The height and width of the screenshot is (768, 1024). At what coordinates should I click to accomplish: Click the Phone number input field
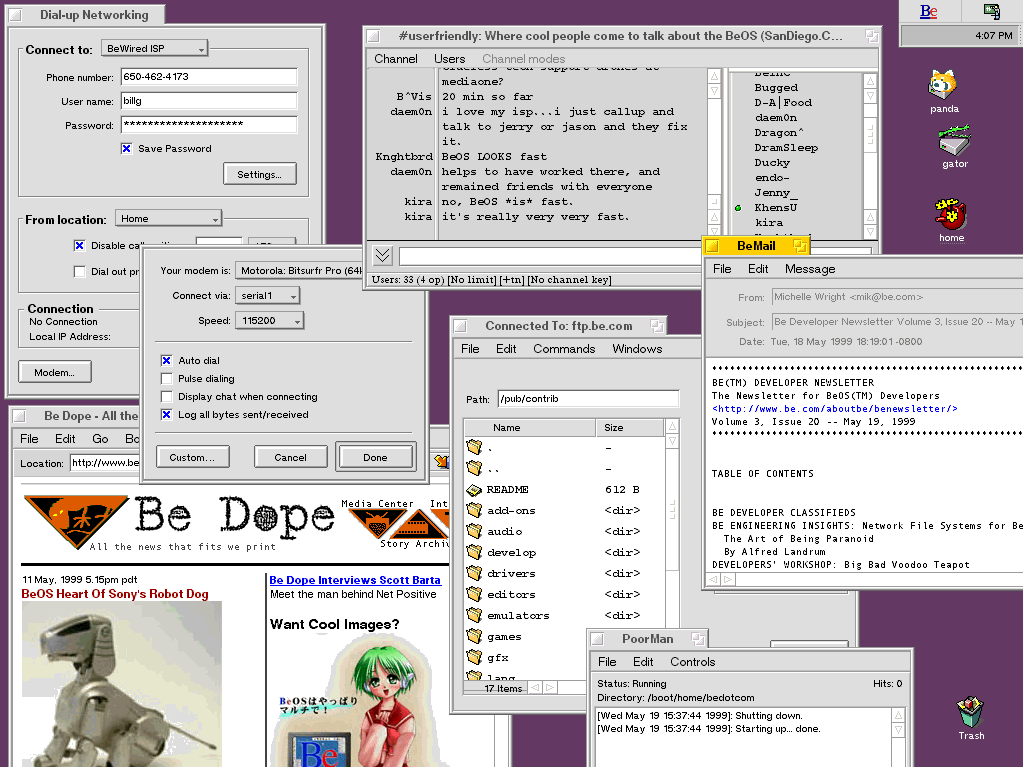(x=209, y=76)
